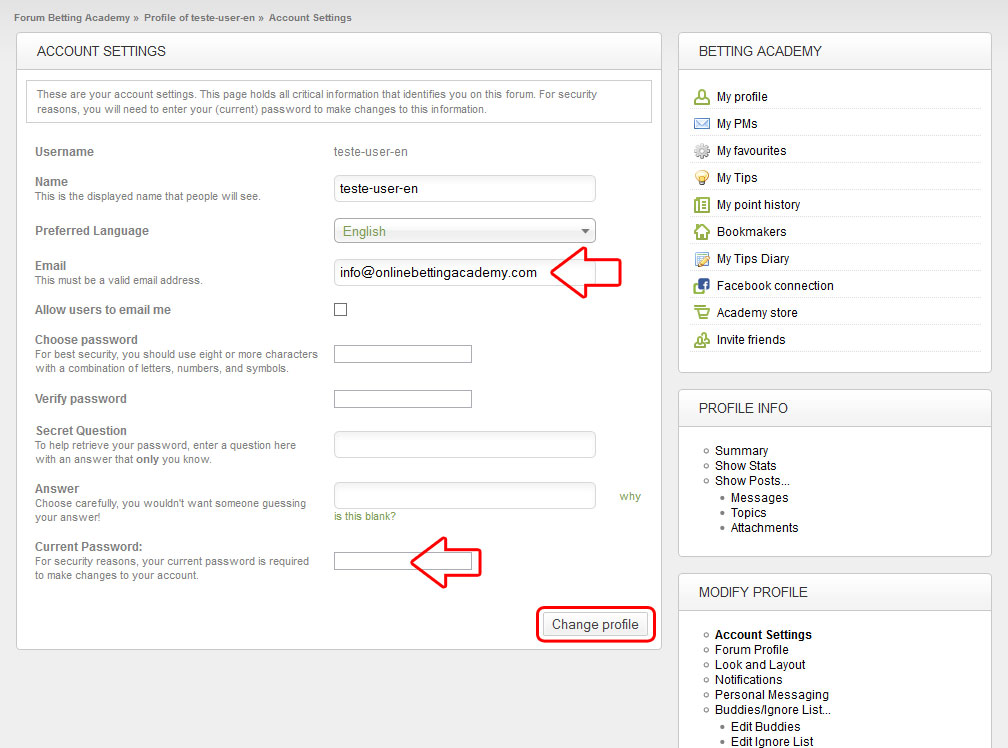Click the My favourites gear icon
Screen dimensions: 1008x748
click(x=702, y=151)
